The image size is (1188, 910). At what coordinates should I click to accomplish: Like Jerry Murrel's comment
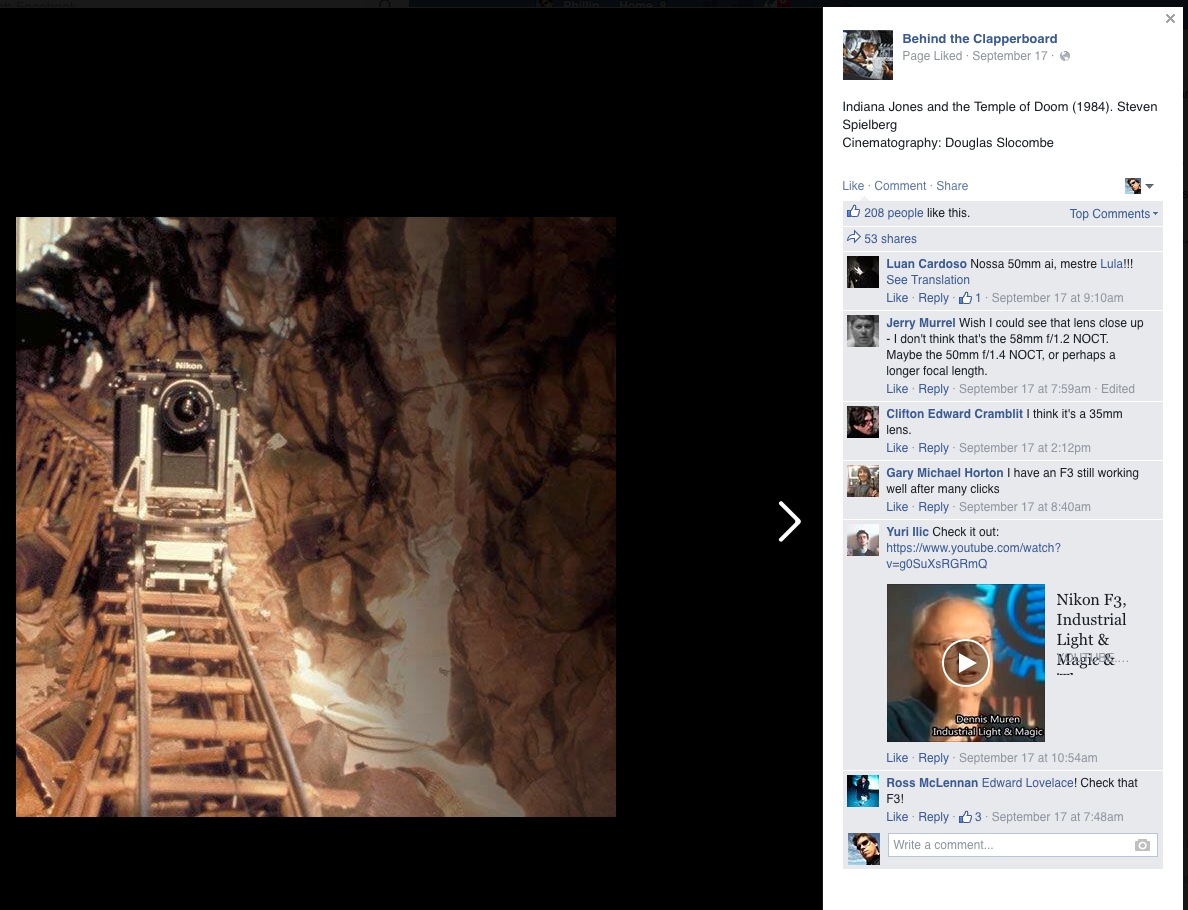[x=896, y=389]
